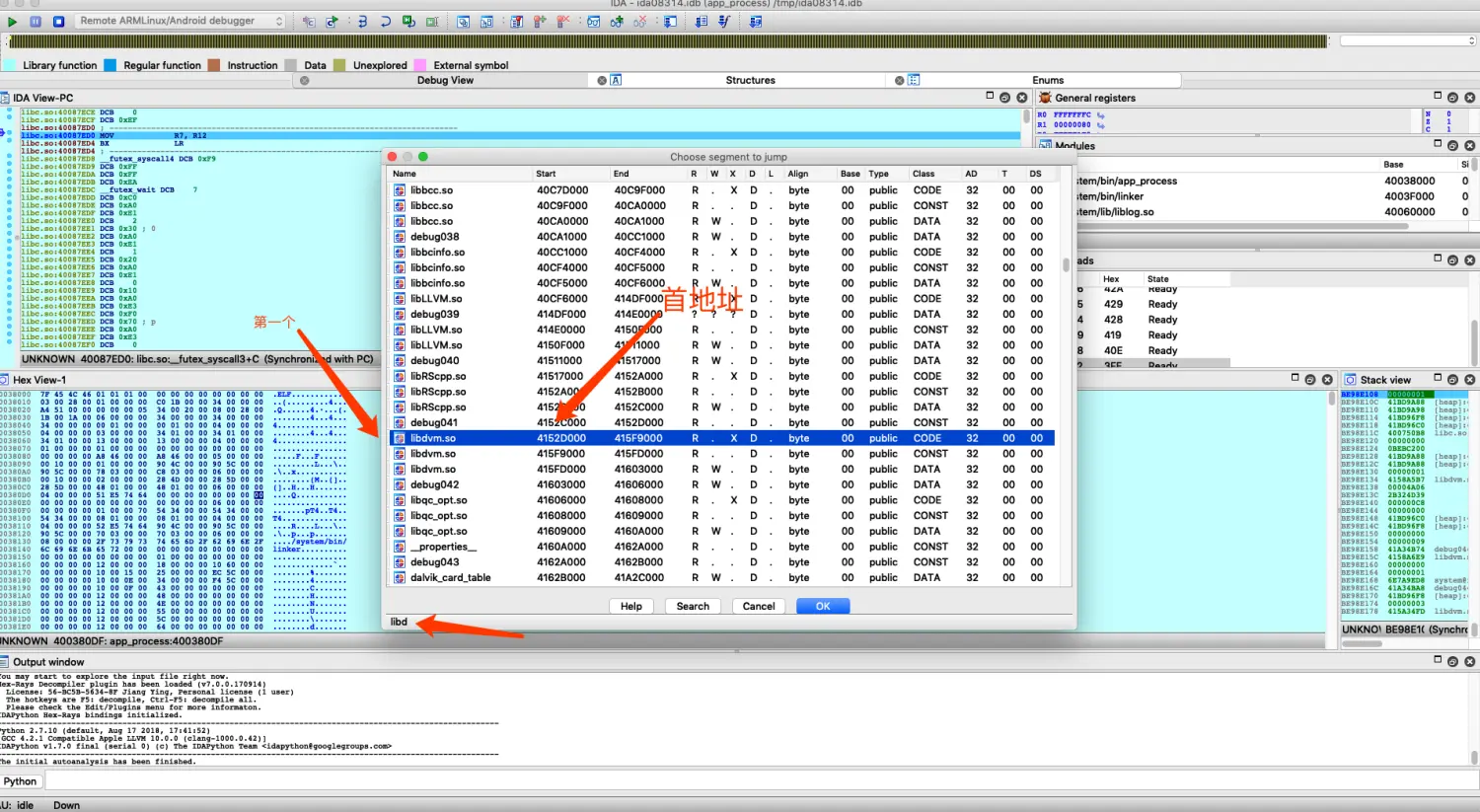Click the External symbol legend color swatch

pyautogui.click(x=420, y=65)
